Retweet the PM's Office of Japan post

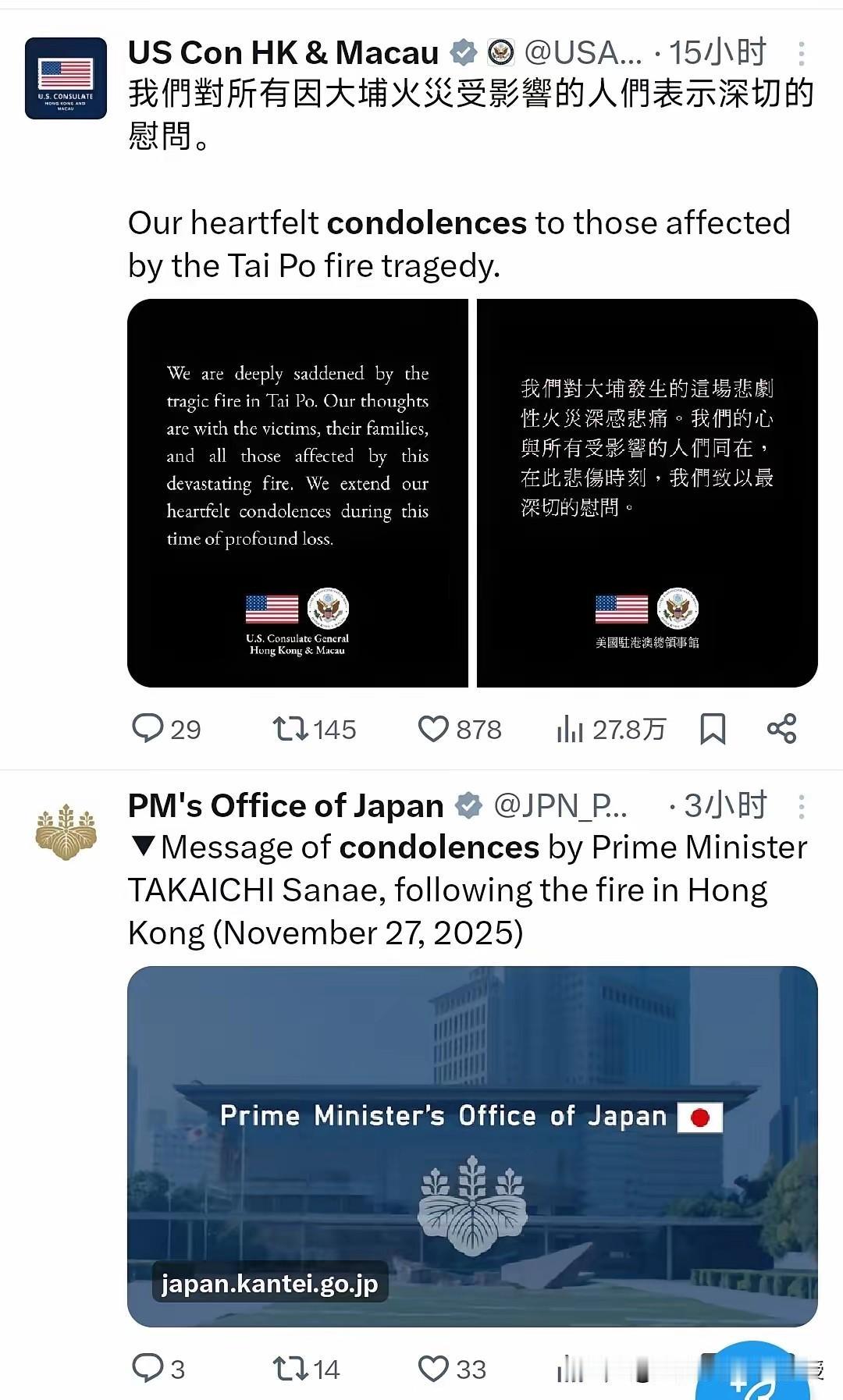coord(306,1369)
